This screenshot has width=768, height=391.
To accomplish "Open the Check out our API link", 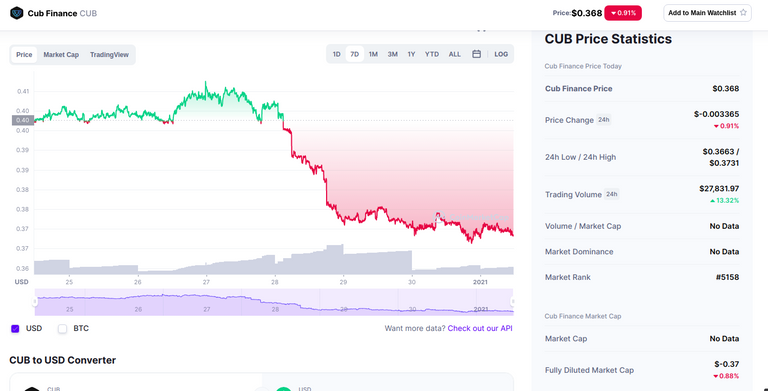I will tap(480, 328).
